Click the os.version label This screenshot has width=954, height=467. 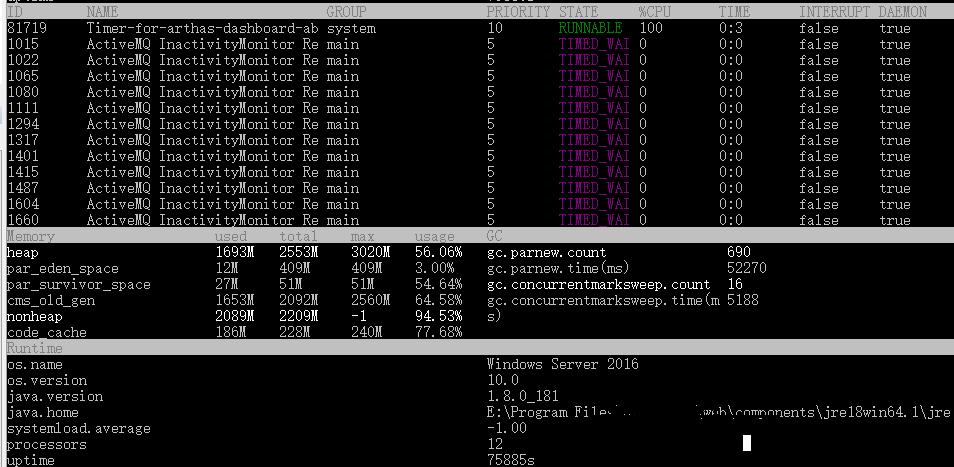point(47,381)
